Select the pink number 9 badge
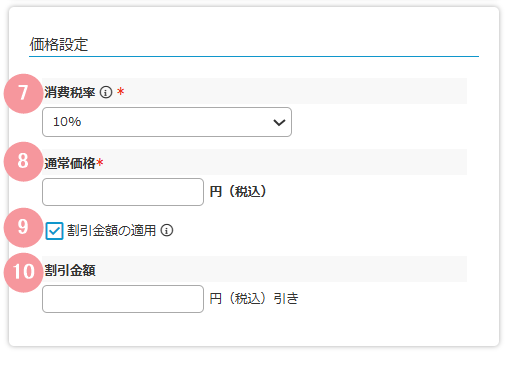 tap(23, 227)
